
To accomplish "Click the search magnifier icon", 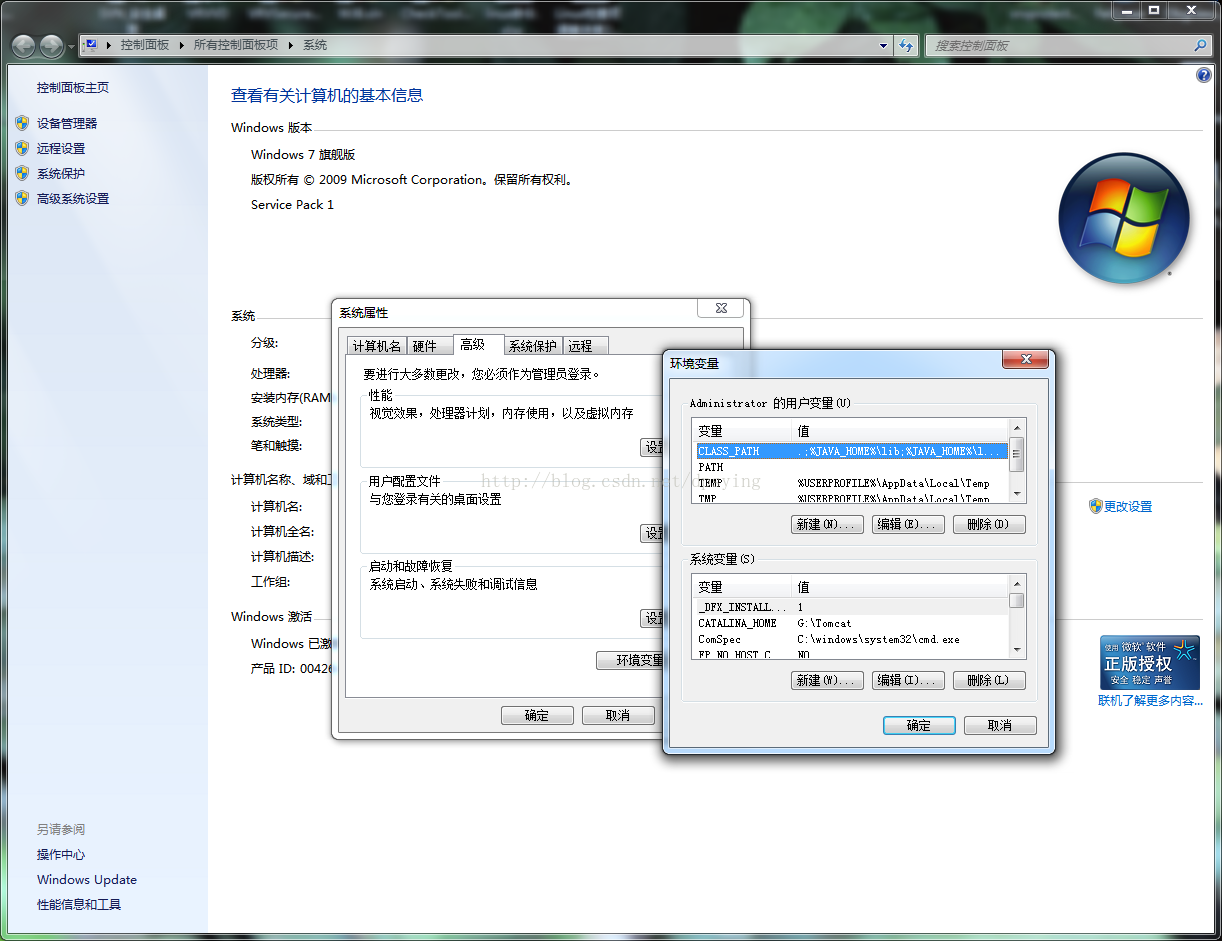I will click(x=1200, y=46).
